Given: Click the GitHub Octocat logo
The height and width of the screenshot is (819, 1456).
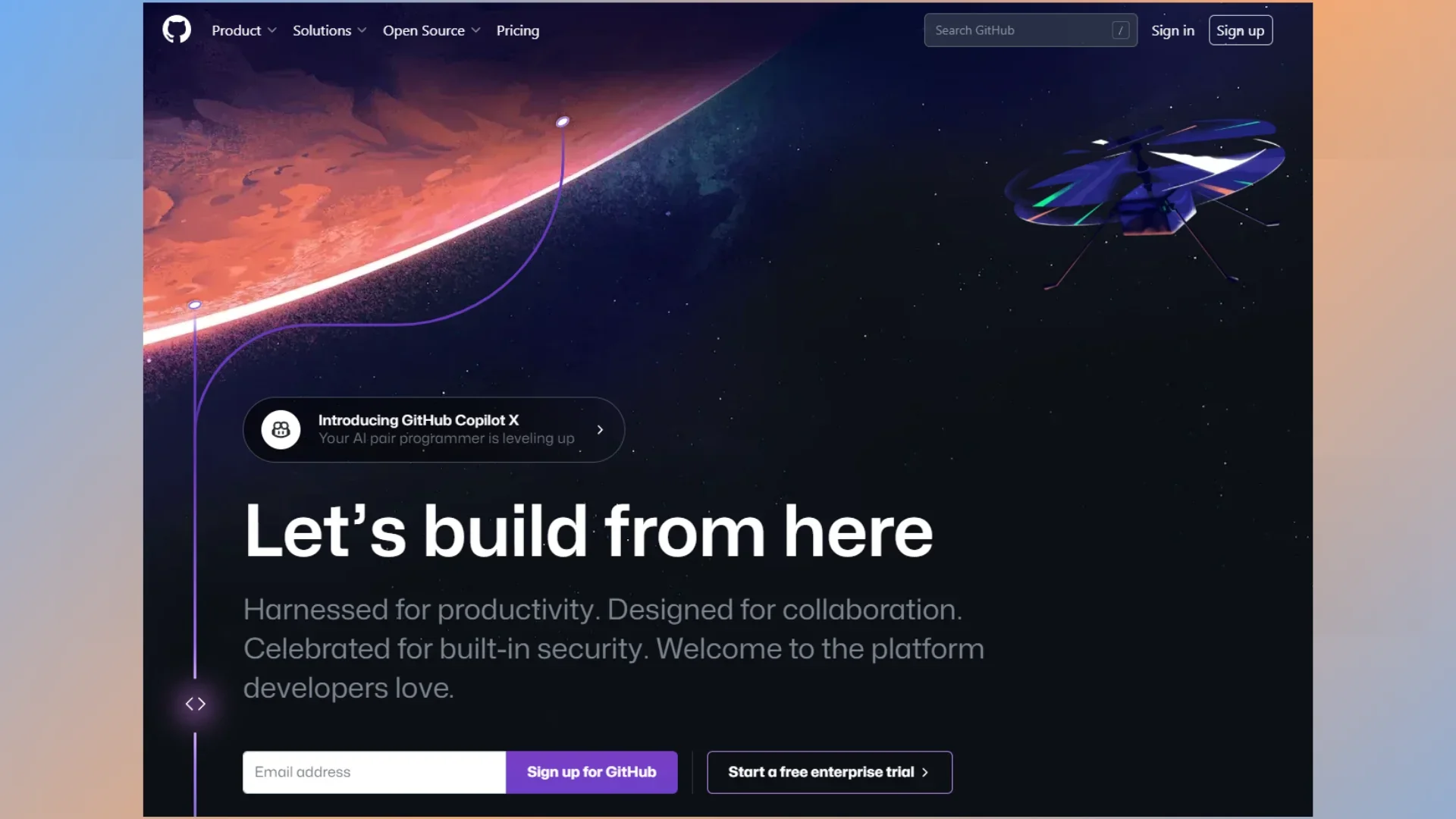Looking at the screenshot, I should pos(177,30).
